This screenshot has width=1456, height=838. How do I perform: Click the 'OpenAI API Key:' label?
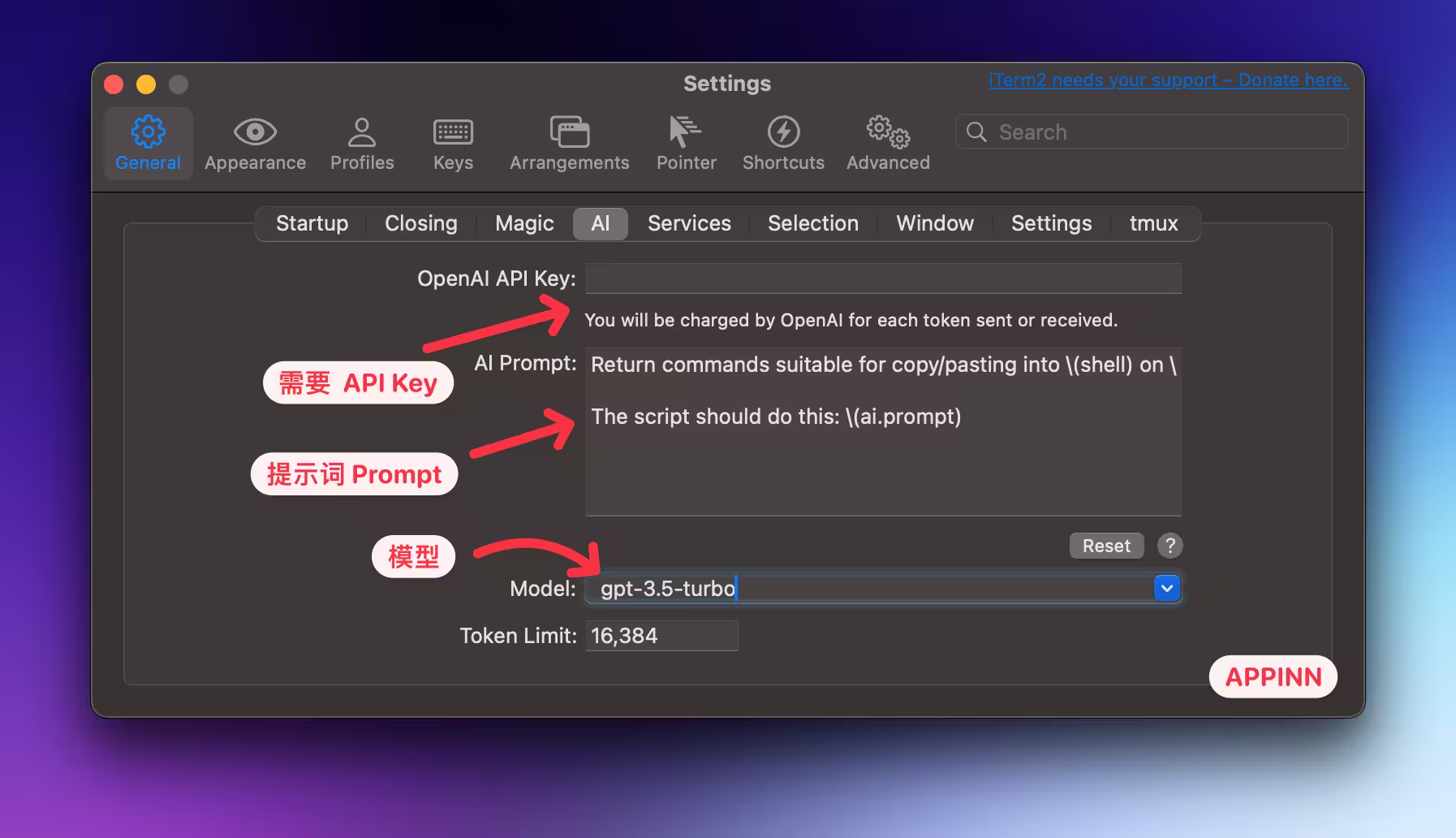pyautogui.click(x=497, y=279)
